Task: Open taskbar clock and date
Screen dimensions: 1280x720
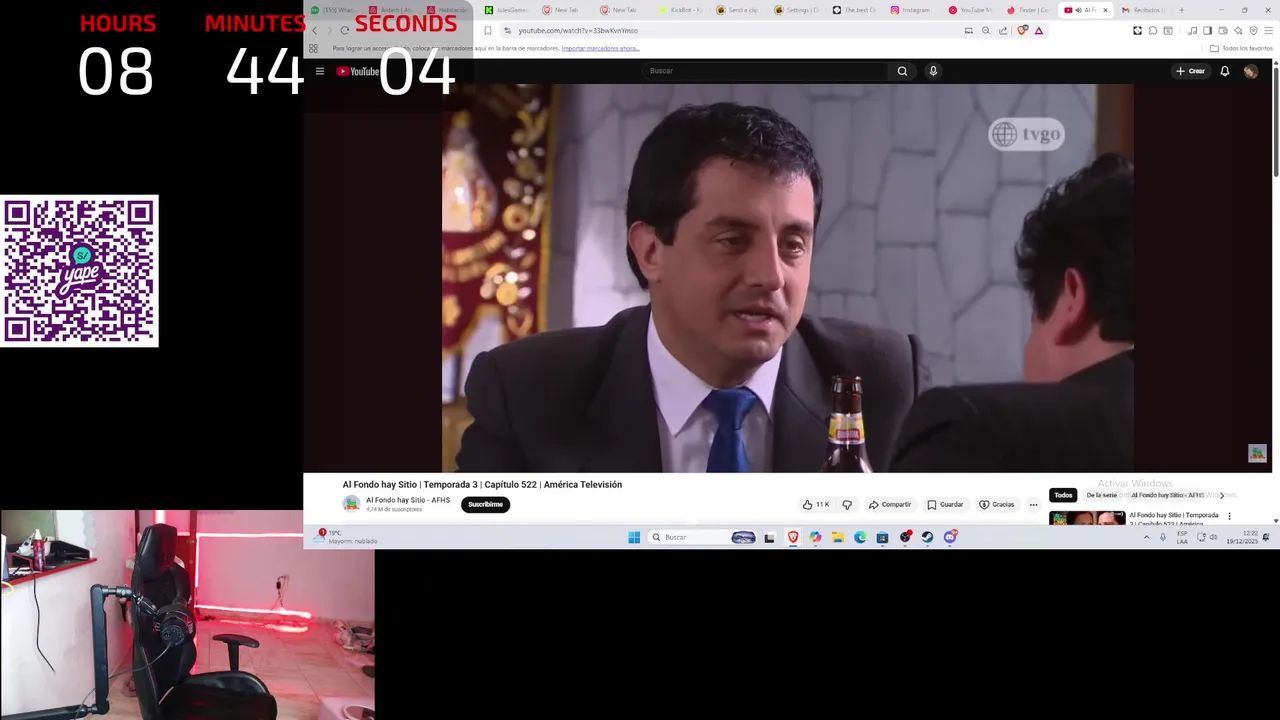Action: (1241, 537)
